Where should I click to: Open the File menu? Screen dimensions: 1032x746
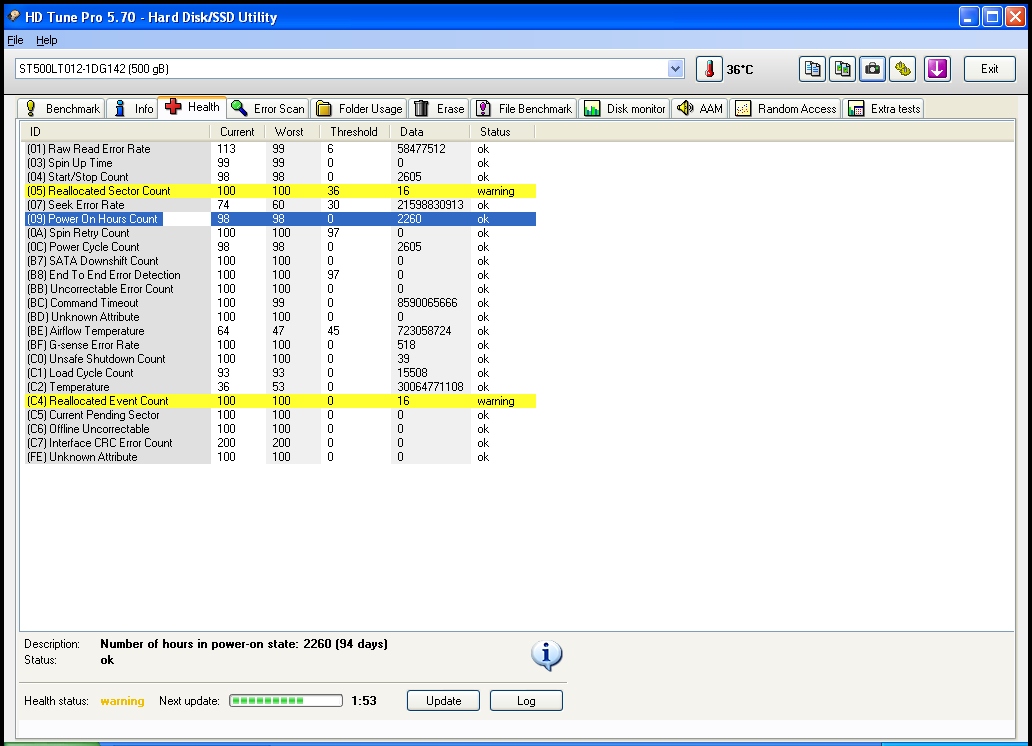15,40
